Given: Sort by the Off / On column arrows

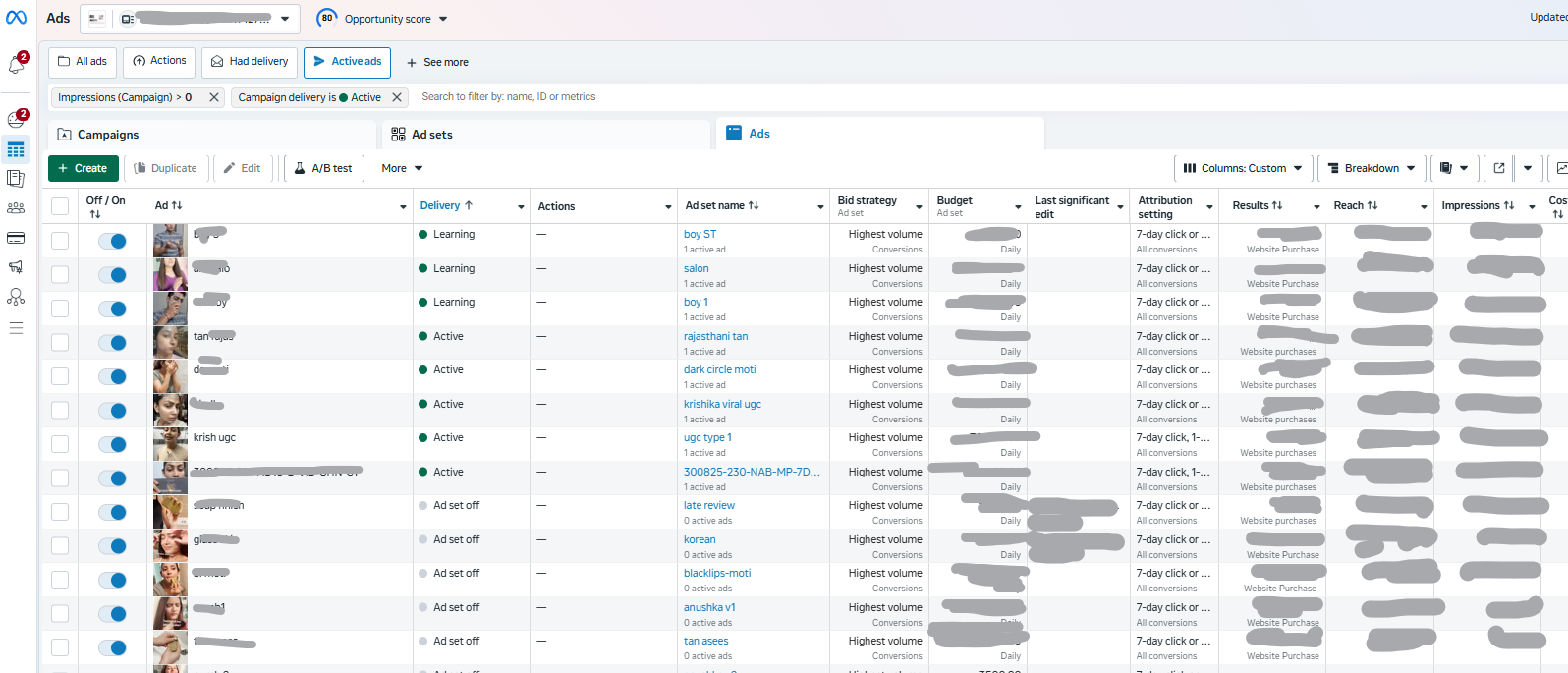Looking at the screenshot, I should 95,213.
